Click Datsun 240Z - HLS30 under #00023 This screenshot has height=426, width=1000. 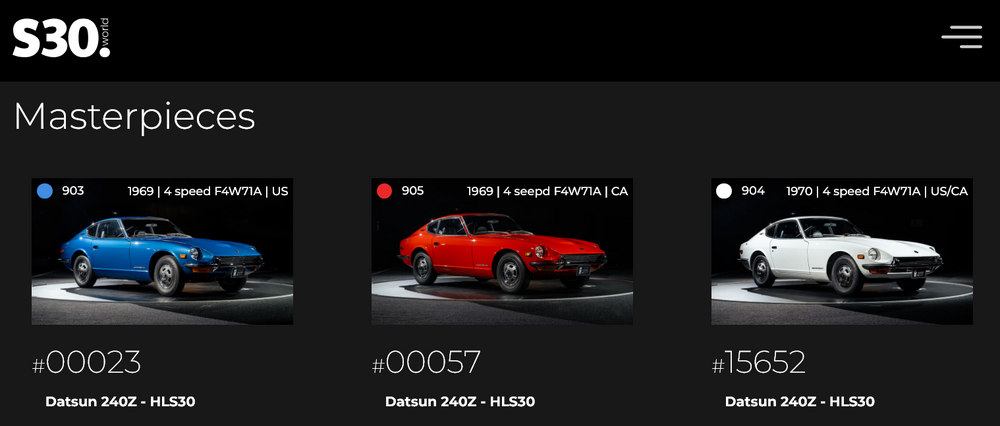click(120, 402)
